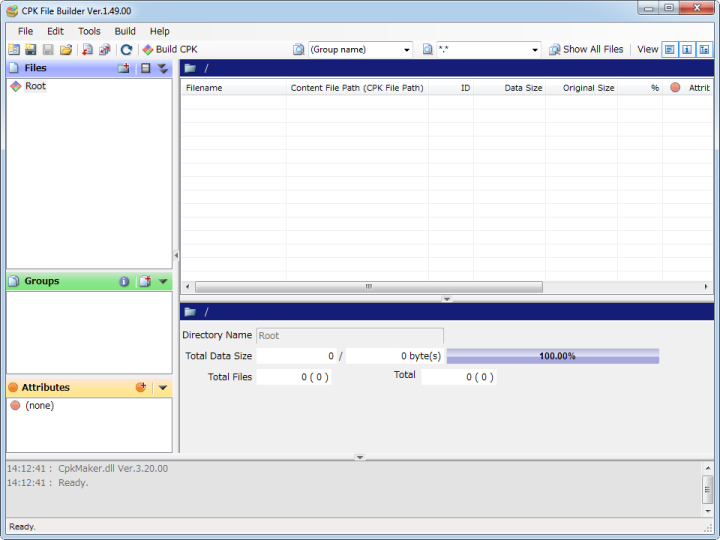Click the Refresh circular arrow icon
720x540 pixels.
pos(126,50)
